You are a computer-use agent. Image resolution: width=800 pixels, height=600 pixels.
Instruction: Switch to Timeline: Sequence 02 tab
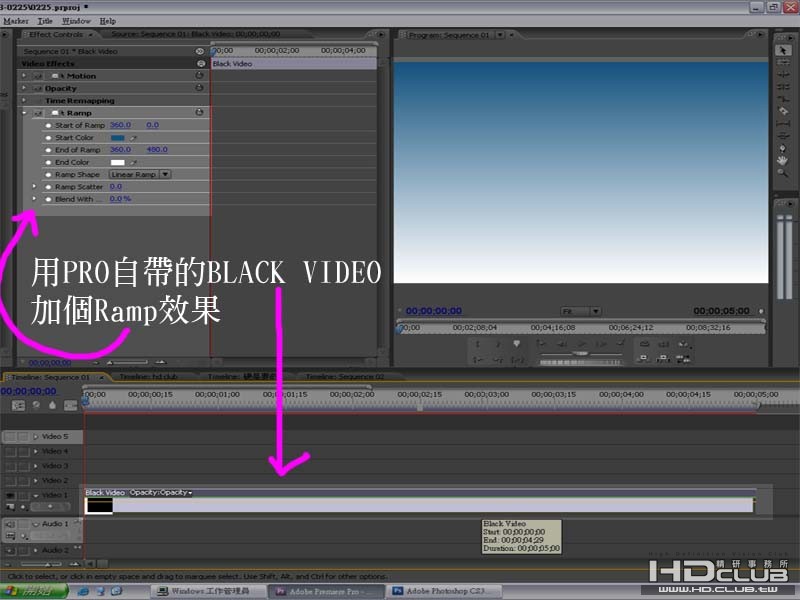345,377
